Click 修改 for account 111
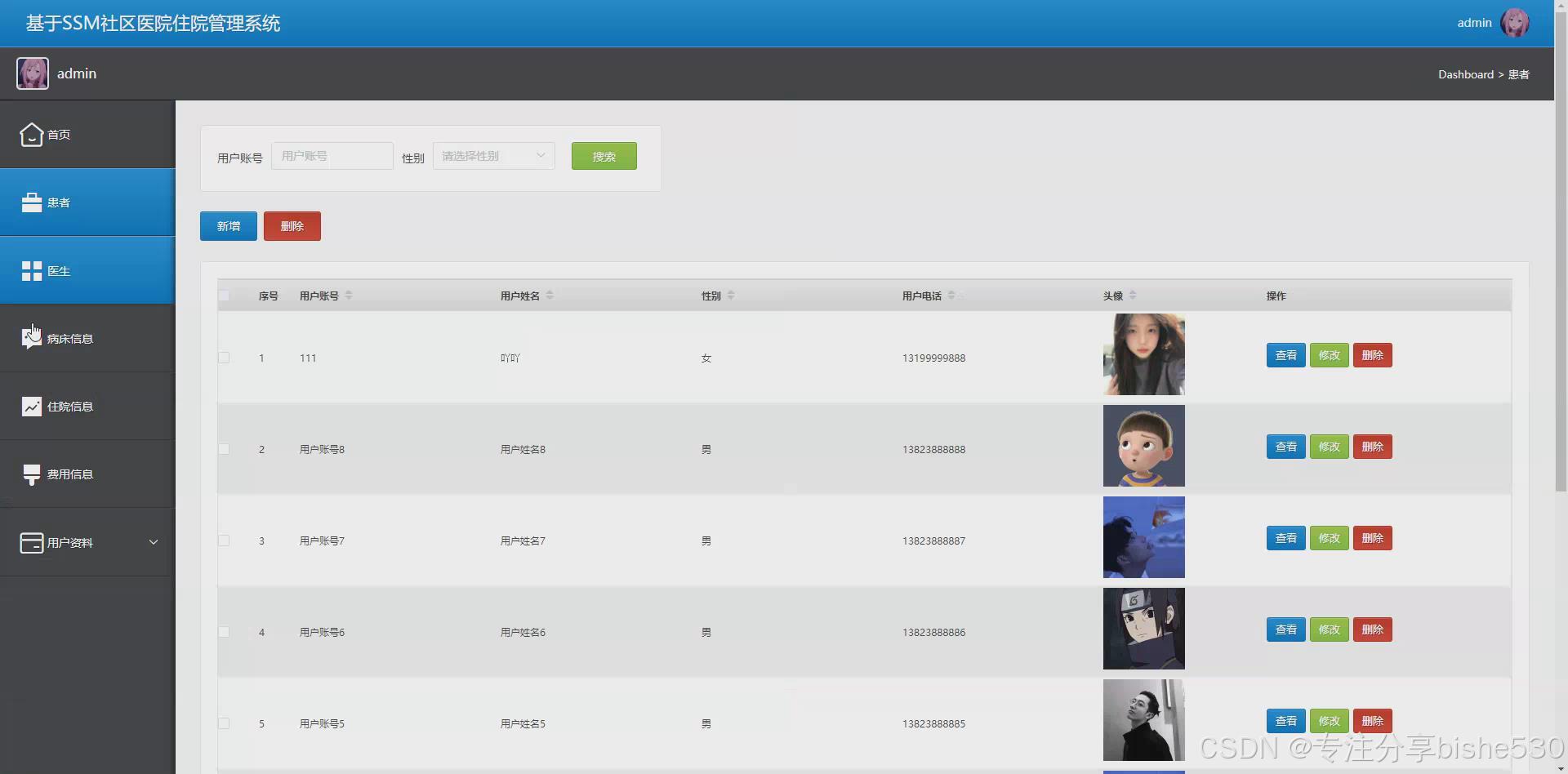 pyautogui.click(x=1330, y=355)
